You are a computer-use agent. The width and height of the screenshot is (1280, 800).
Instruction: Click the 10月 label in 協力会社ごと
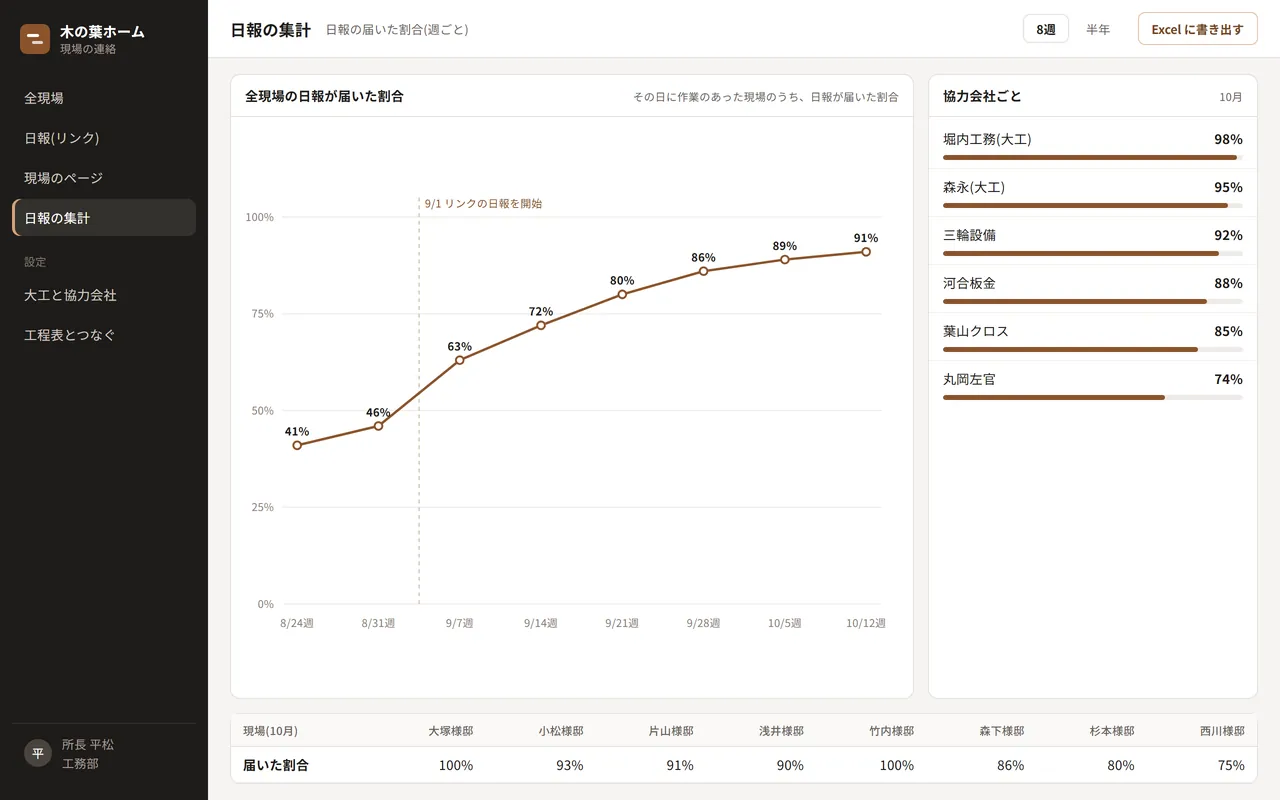click(x=1231, y=97)
